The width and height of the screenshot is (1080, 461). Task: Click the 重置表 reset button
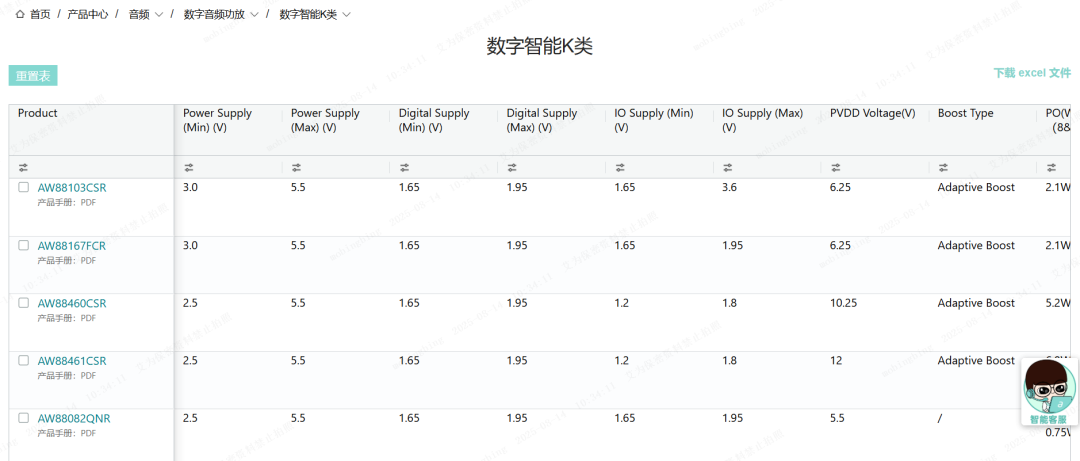point(33,76)
